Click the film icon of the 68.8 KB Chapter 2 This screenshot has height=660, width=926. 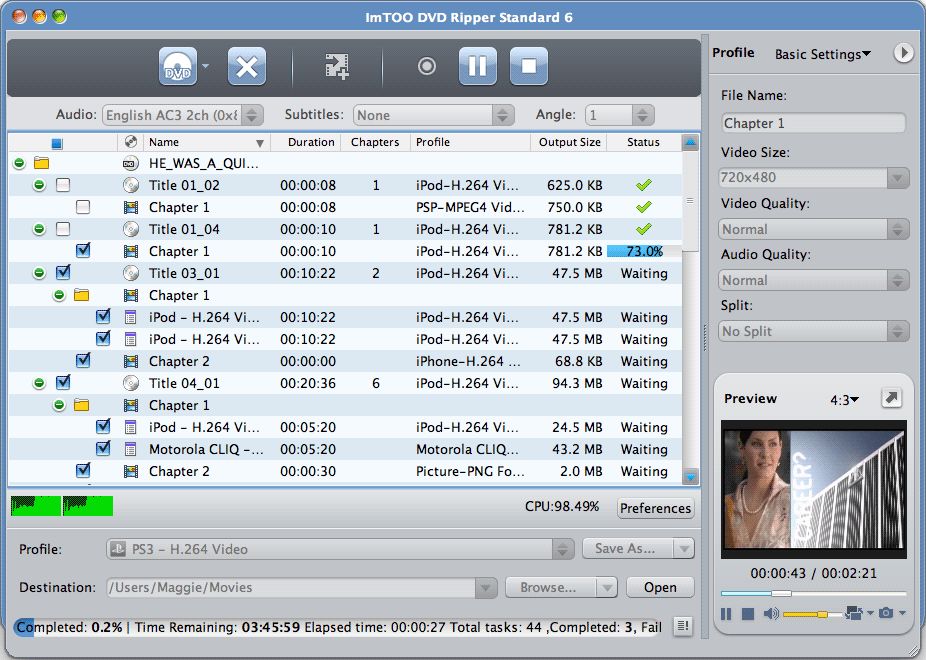point(131,361)
